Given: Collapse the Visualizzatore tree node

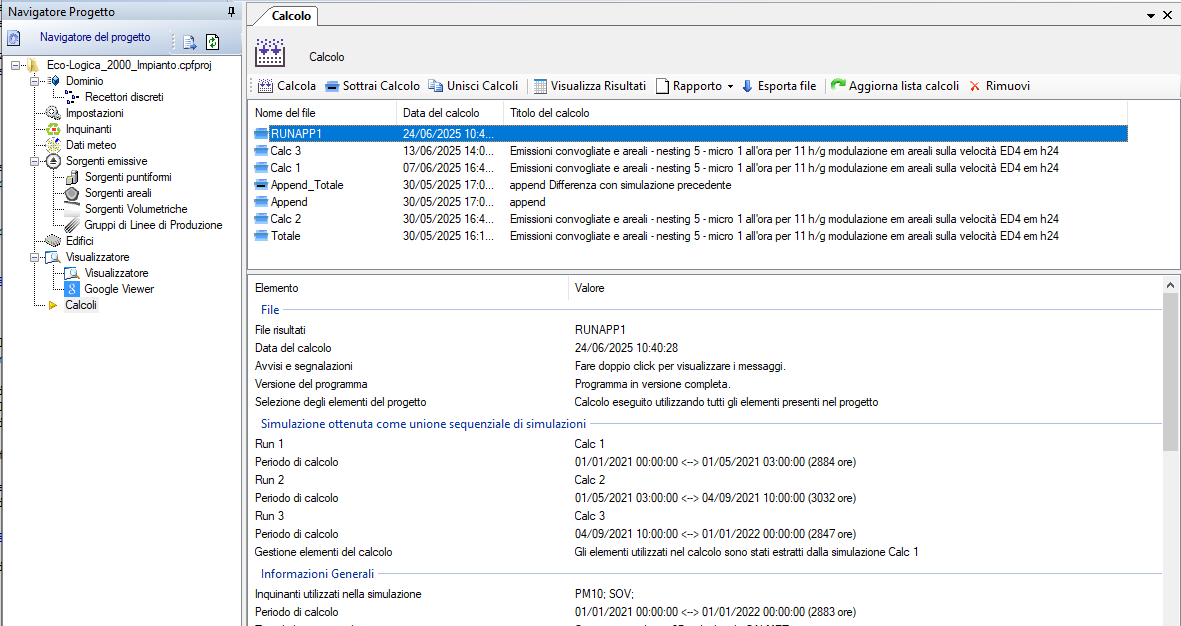Looking at the screenshot, I should click(x=35, y=257).
